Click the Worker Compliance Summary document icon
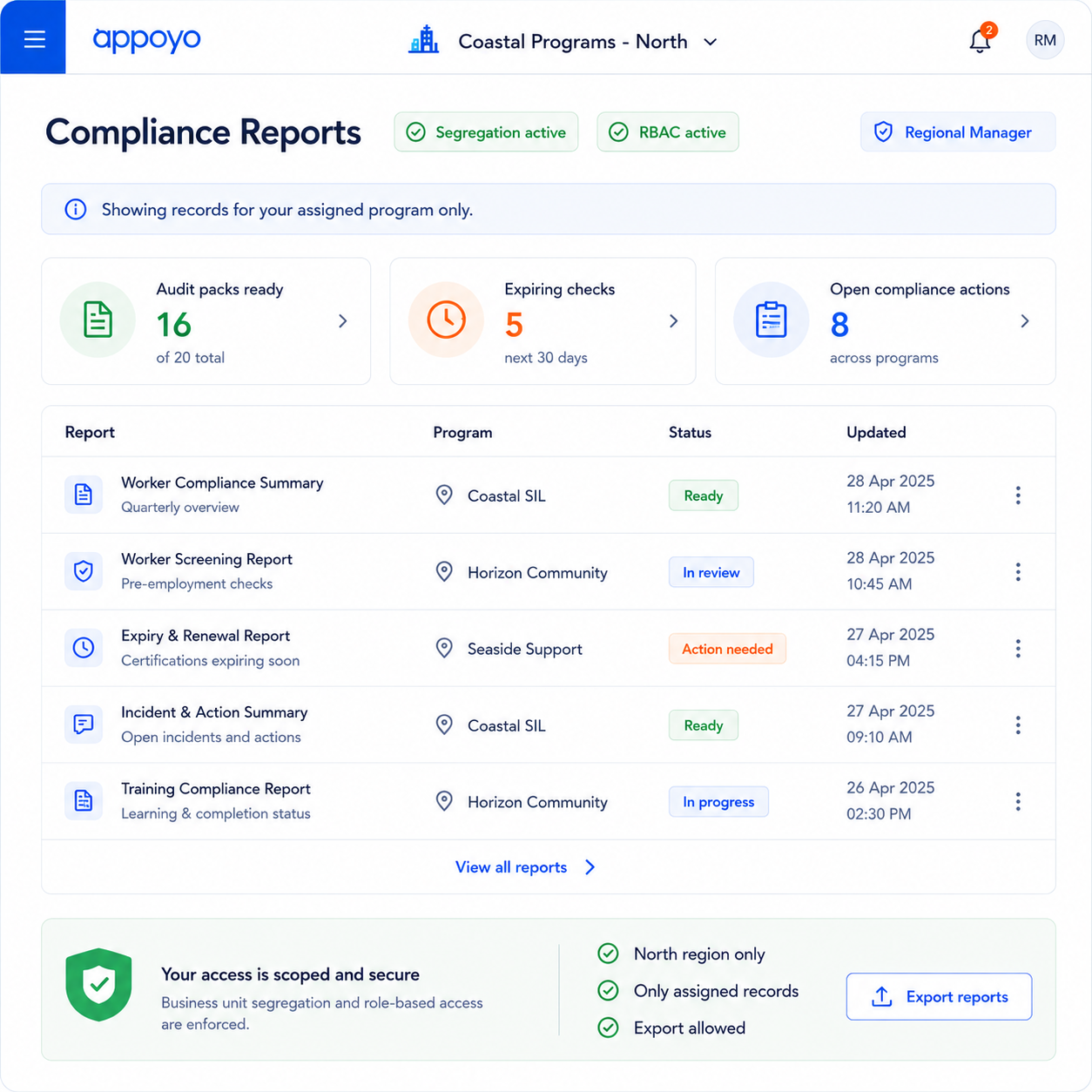 click(x=84, y=495)
